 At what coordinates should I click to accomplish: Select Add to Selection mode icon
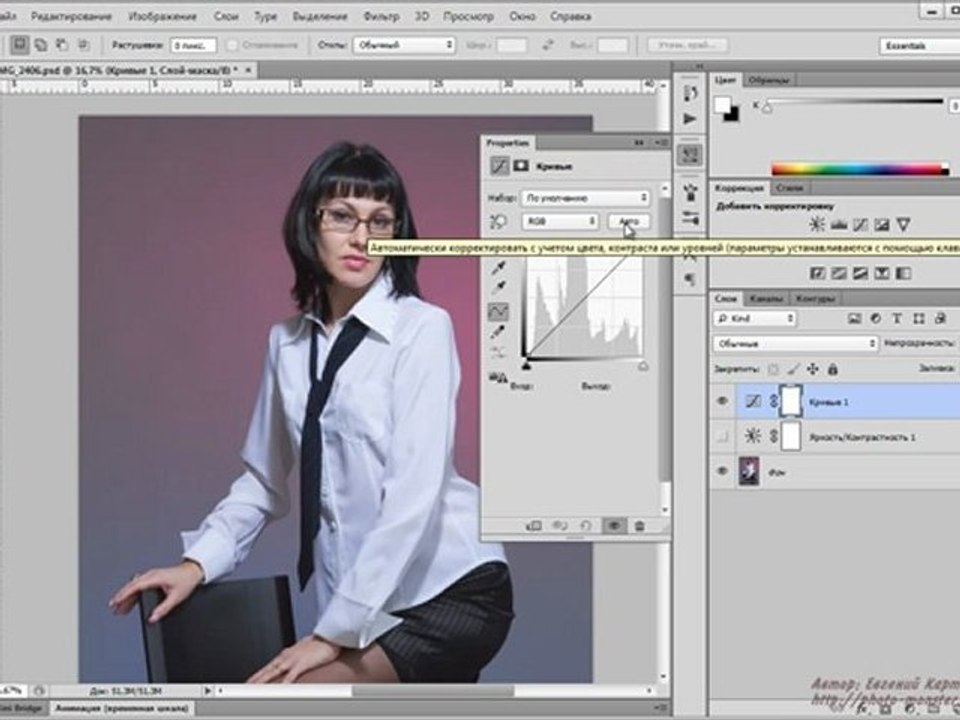[x=40, y=45]
